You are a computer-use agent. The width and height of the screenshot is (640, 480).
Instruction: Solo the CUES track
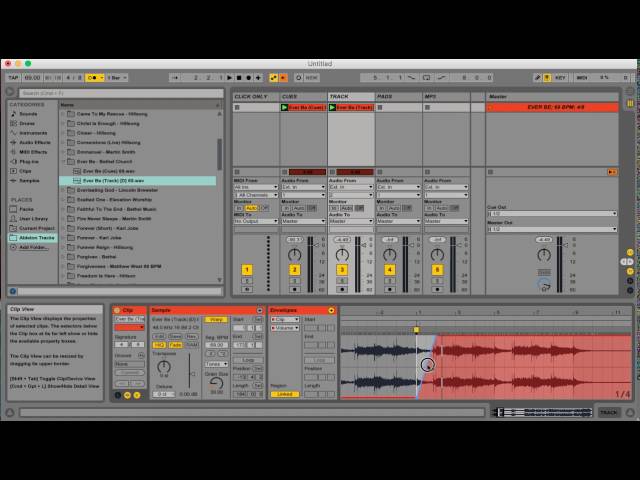tap(295, 281)
